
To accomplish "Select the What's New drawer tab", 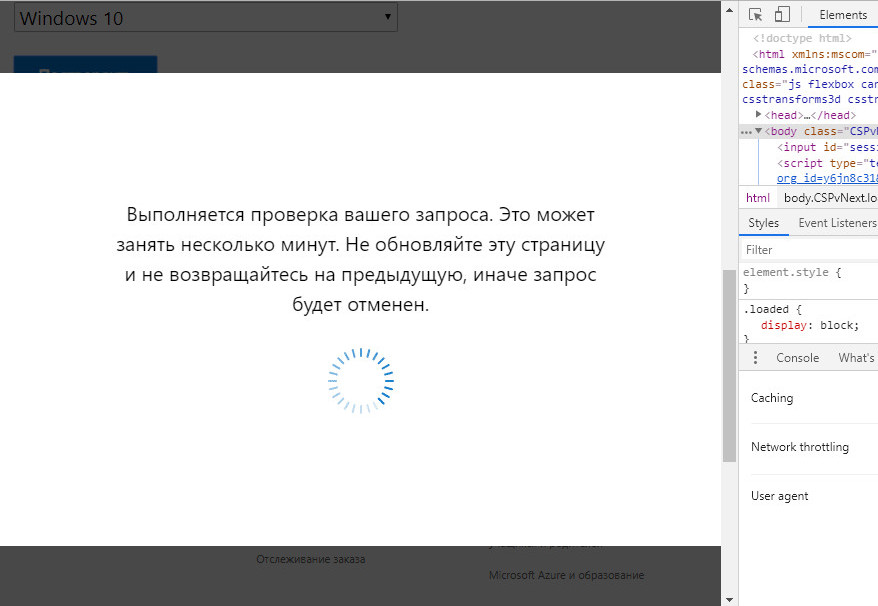I will (x=857, y=358).
